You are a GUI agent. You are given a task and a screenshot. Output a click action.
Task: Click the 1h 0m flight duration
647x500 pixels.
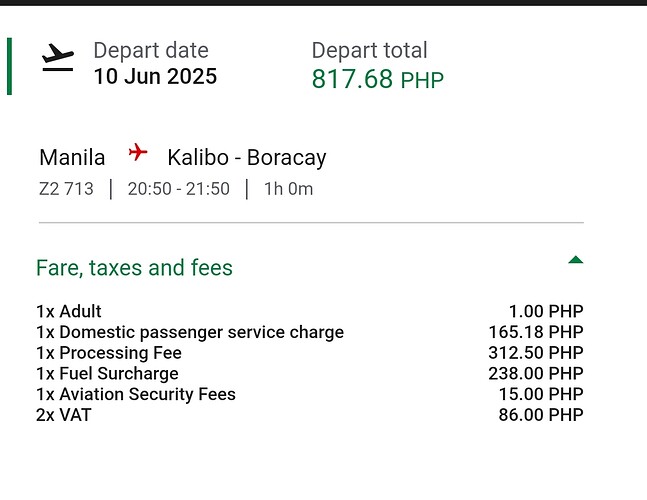288,189
